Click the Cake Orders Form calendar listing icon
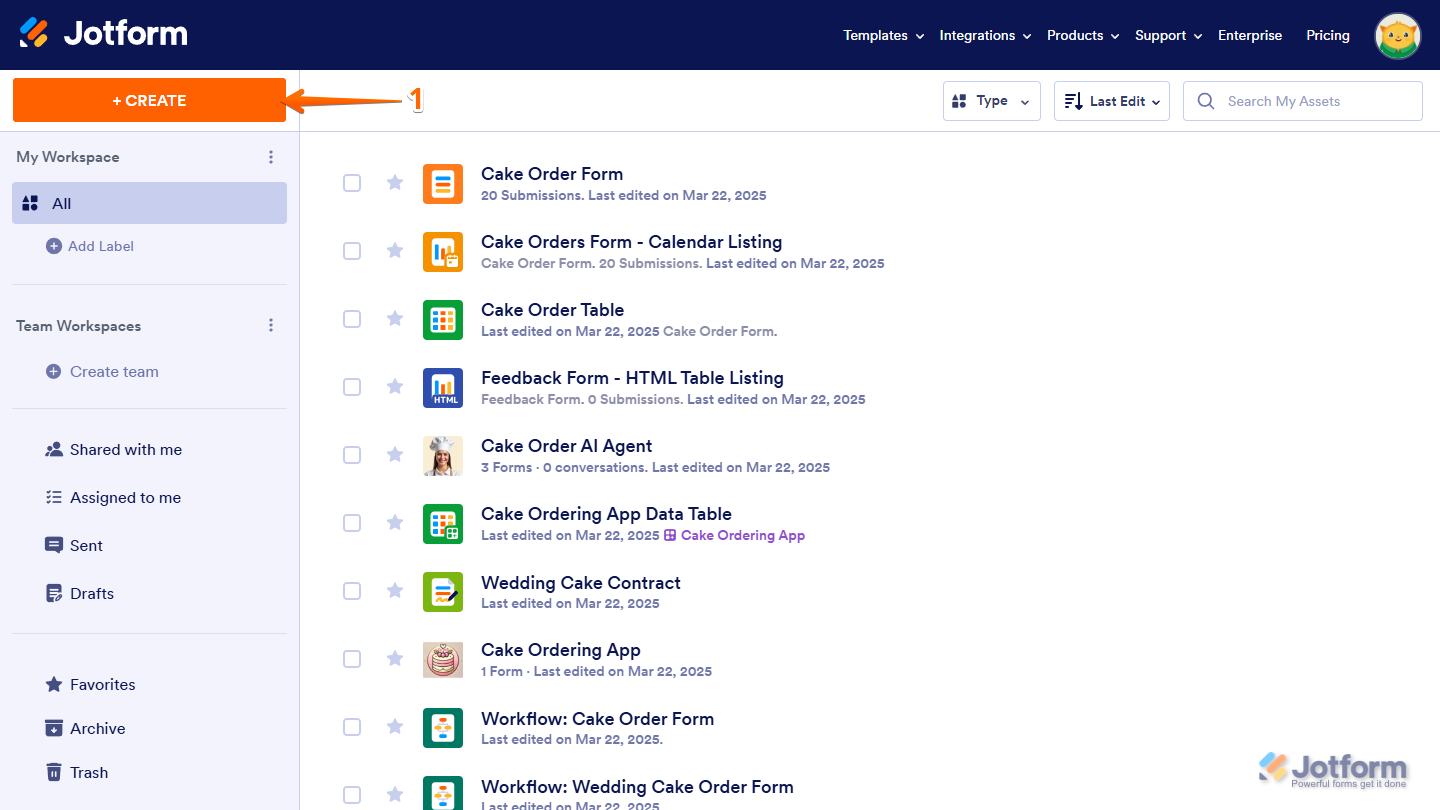This screenshot has height=810, width=1440. tap(443, 251)
